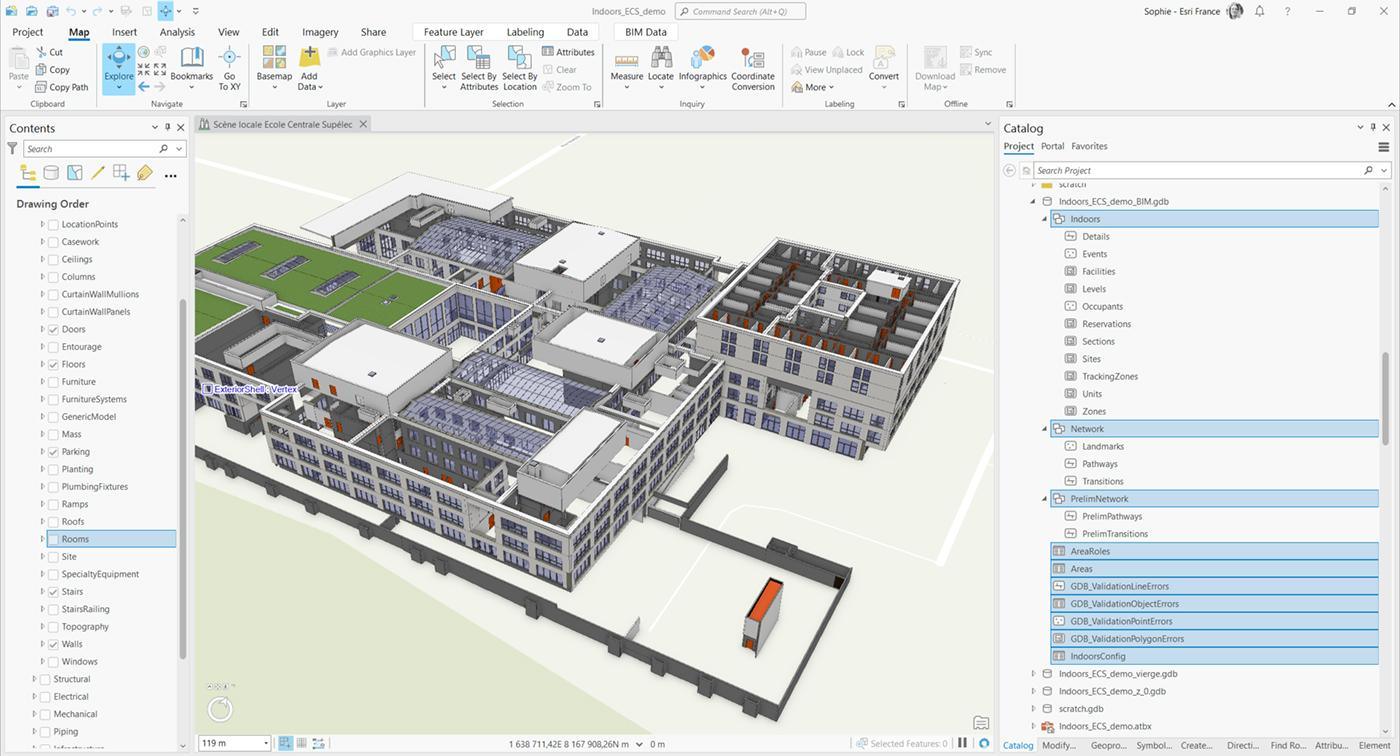Switch Contents to List By Editing

point(98,173)
